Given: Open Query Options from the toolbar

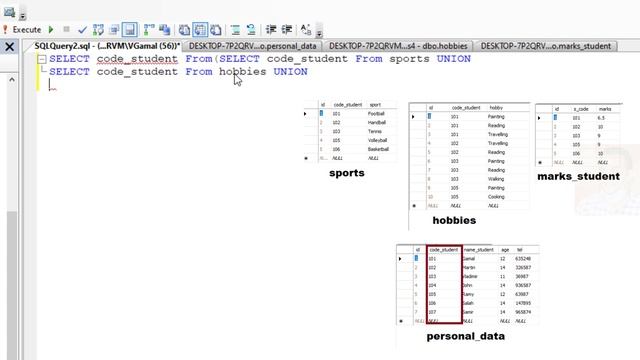Looking at the screenshot, I should coord(114,30).
